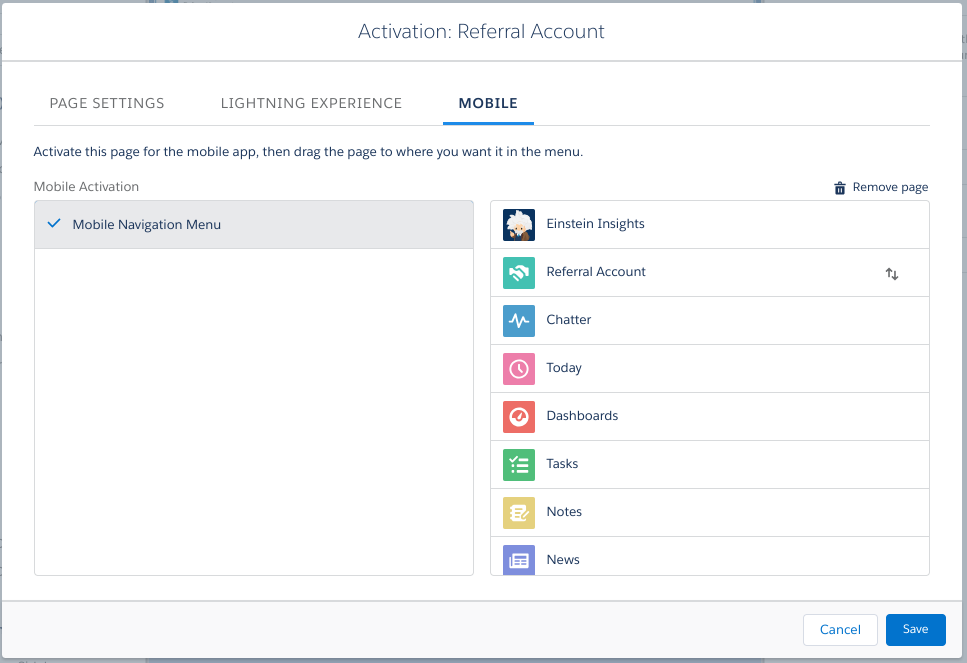
Task: Select the News newspaper icon
Action: point(518,559)
